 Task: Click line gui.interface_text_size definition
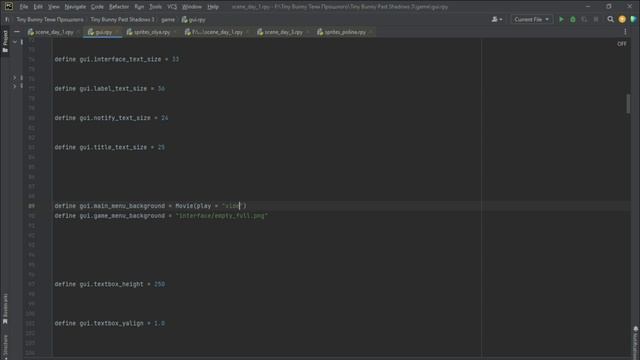click(x=117, y=59)
